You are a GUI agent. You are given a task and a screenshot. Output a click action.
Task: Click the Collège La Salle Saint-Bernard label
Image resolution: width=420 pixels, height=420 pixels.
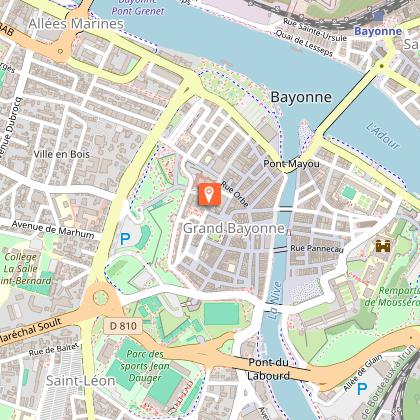click(x=25, y=269)
